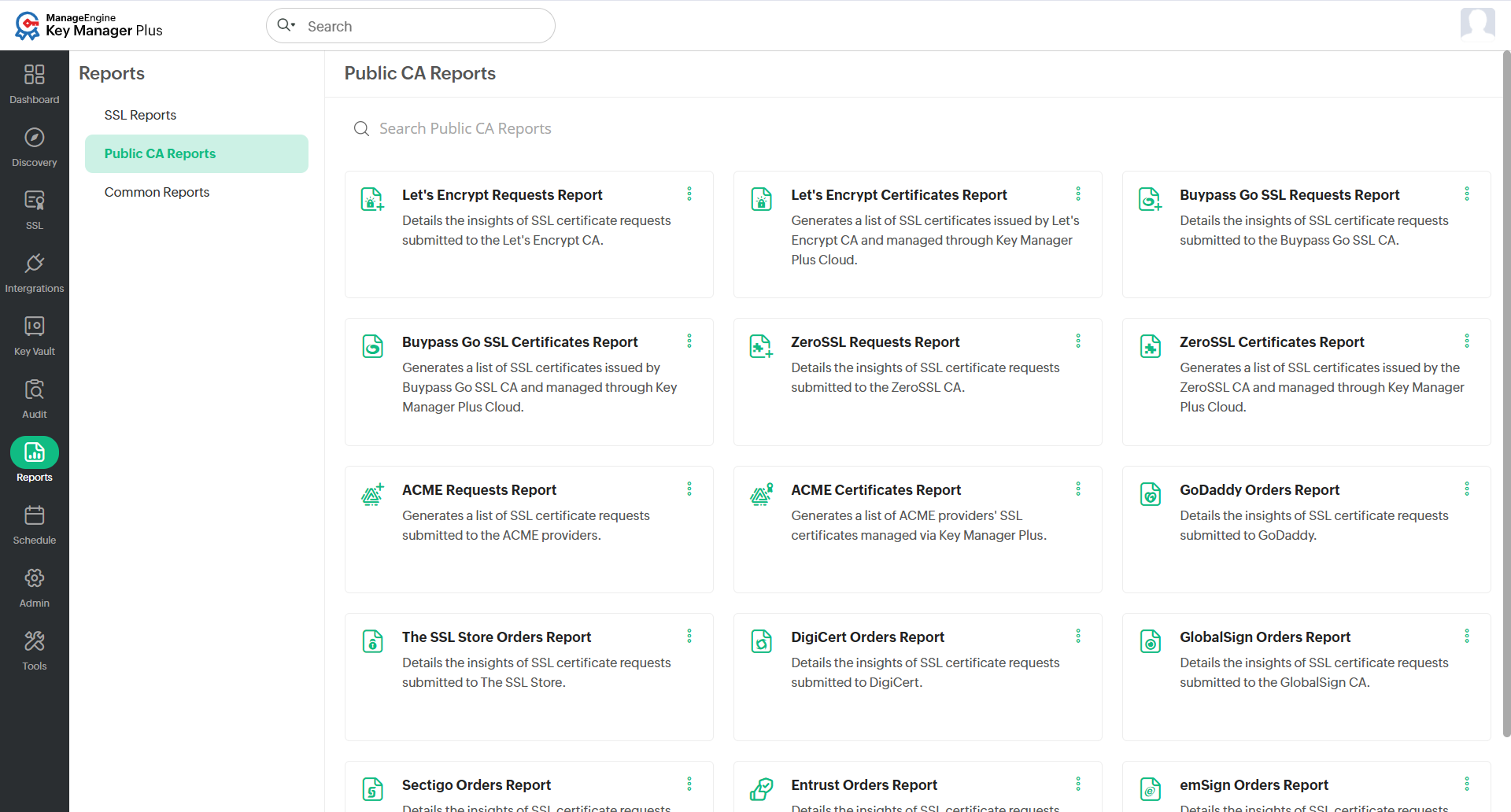
Task: Open the Dashboard sidebar icon
Action: pyautogui.click(x=35, y=75)
